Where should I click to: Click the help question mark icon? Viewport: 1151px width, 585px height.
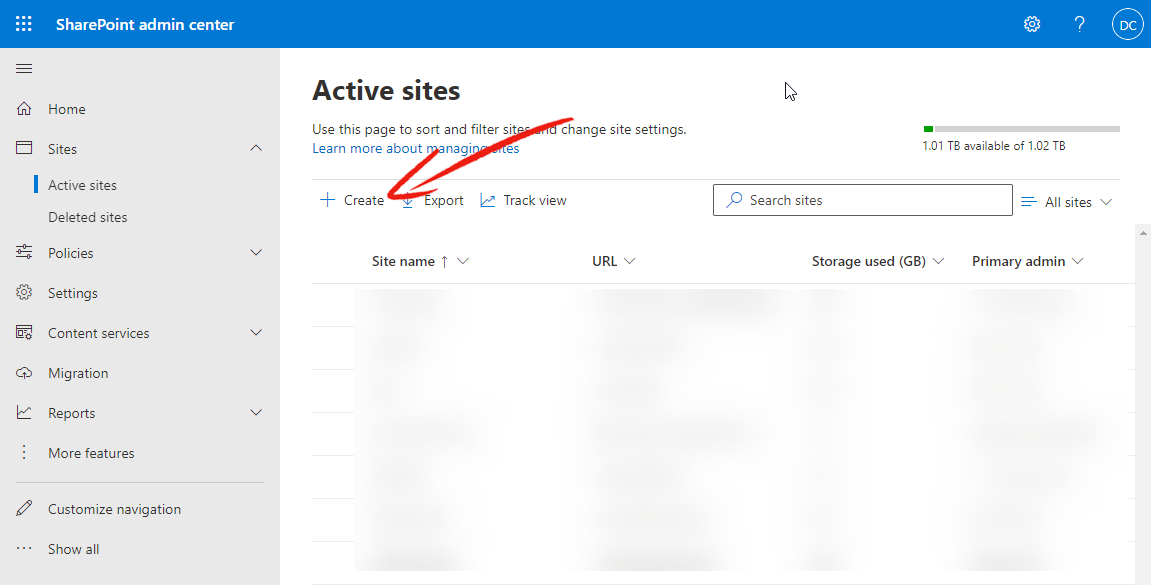pyautogui.click(x=1079, y=24)
